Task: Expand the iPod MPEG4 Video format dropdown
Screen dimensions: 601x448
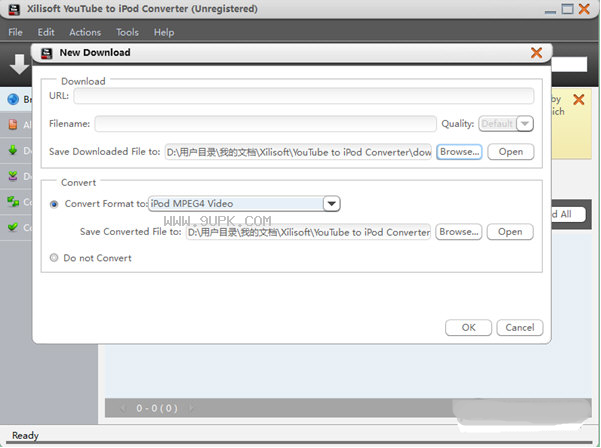Action: 332,203
